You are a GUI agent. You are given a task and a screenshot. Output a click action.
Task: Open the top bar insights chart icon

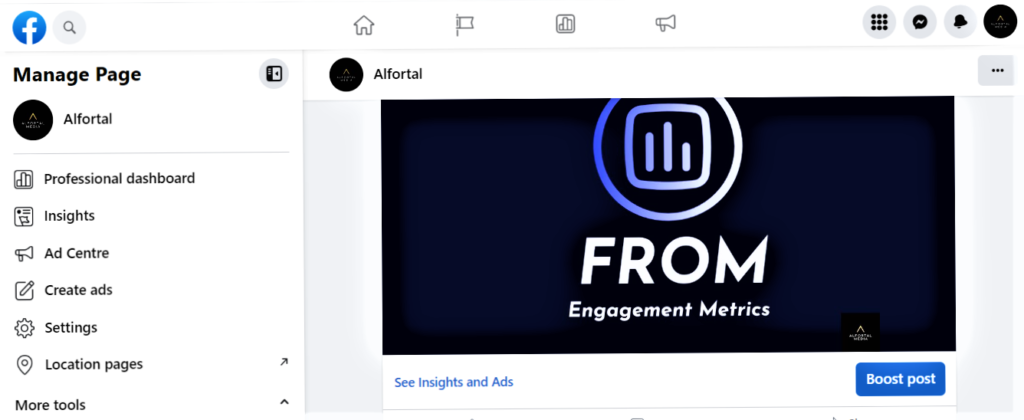click(x=565, y=25)
